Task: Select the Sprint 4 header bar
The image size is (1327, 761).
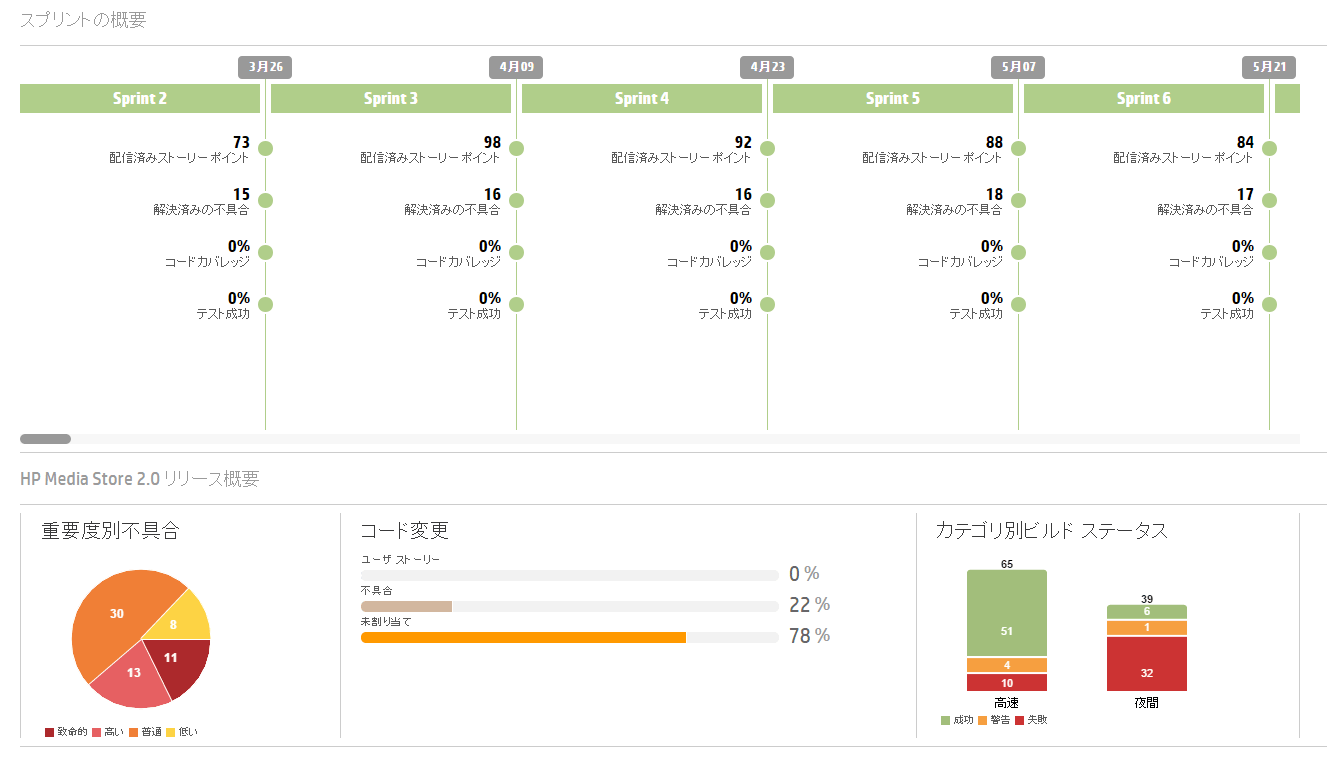Action: click(642, 98)
